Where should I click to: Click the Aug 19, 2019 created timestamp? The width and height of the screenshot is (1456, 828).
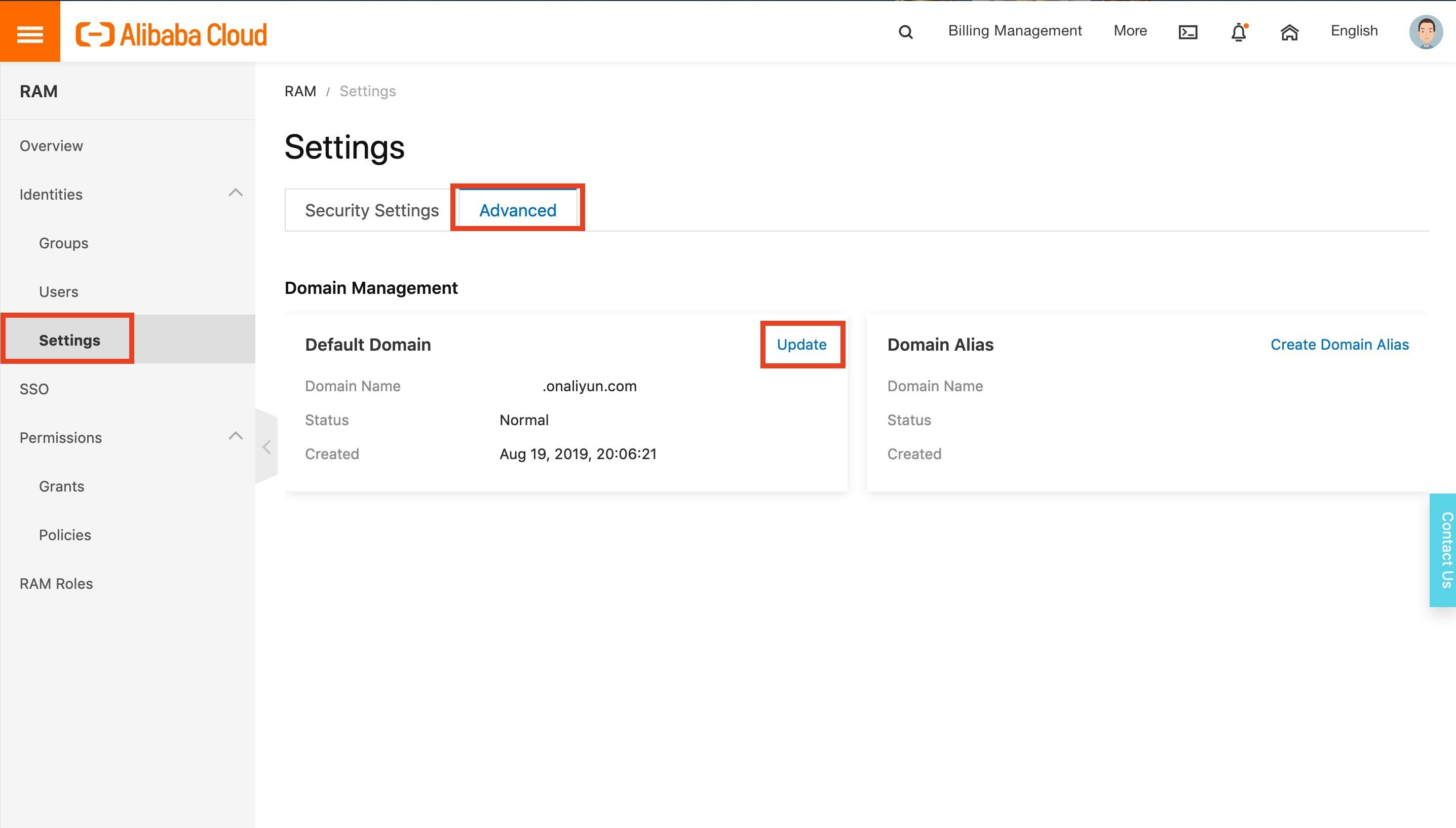pyautogui.click(x=578, y=455)
